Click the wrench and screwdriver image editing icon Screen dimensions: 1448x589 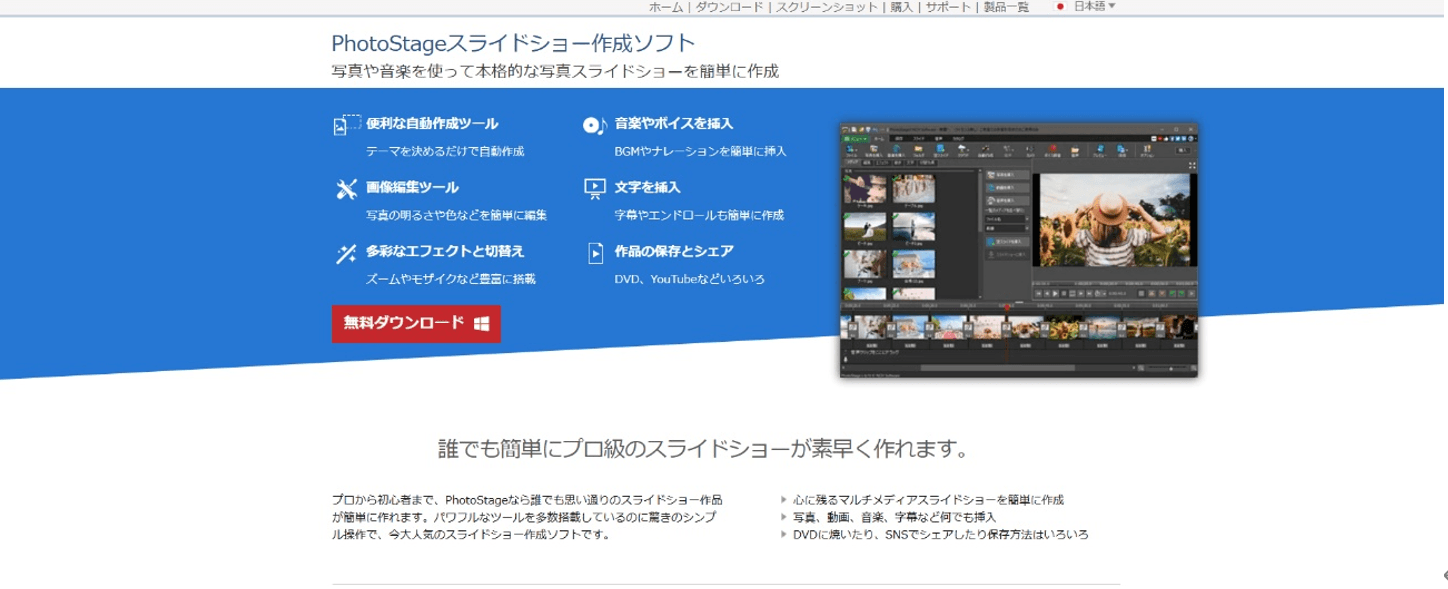point(346,189)
